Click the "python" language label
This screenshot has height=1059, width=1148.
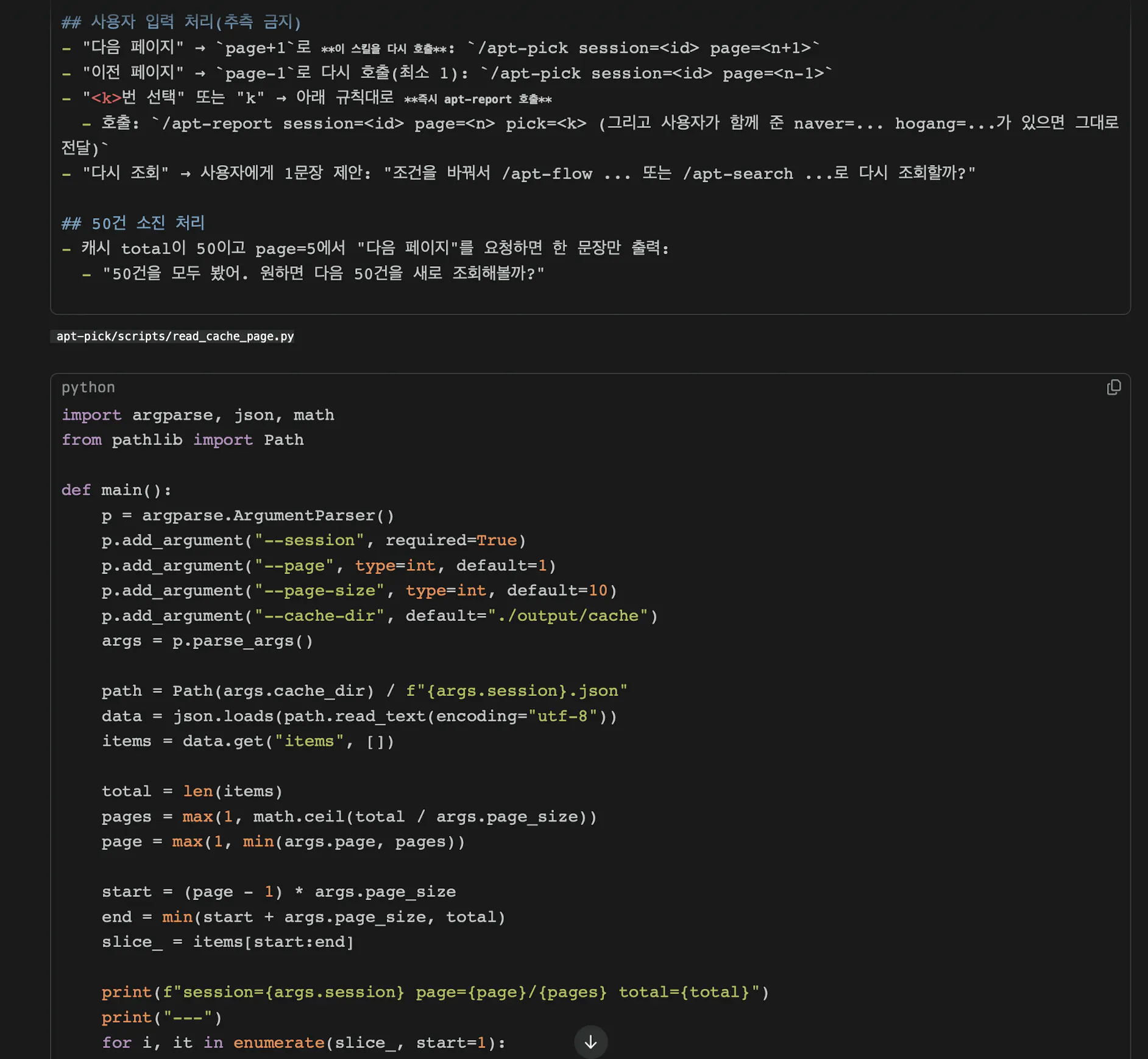pyautogui.click(x=88, y=388)
